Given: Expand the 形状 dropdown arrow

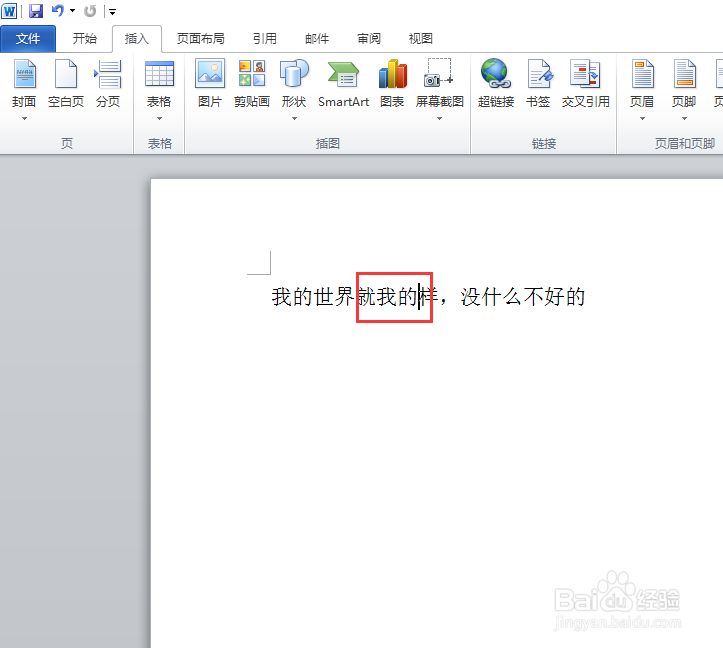Looking at the screenshot, I should point(294,119).
